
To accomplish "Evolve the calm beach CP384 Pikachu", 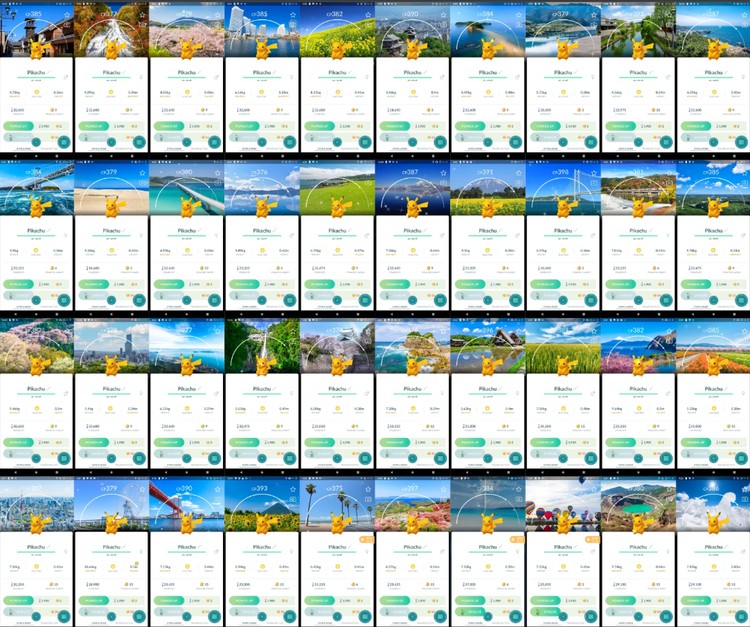I will (x=470, y=612).
